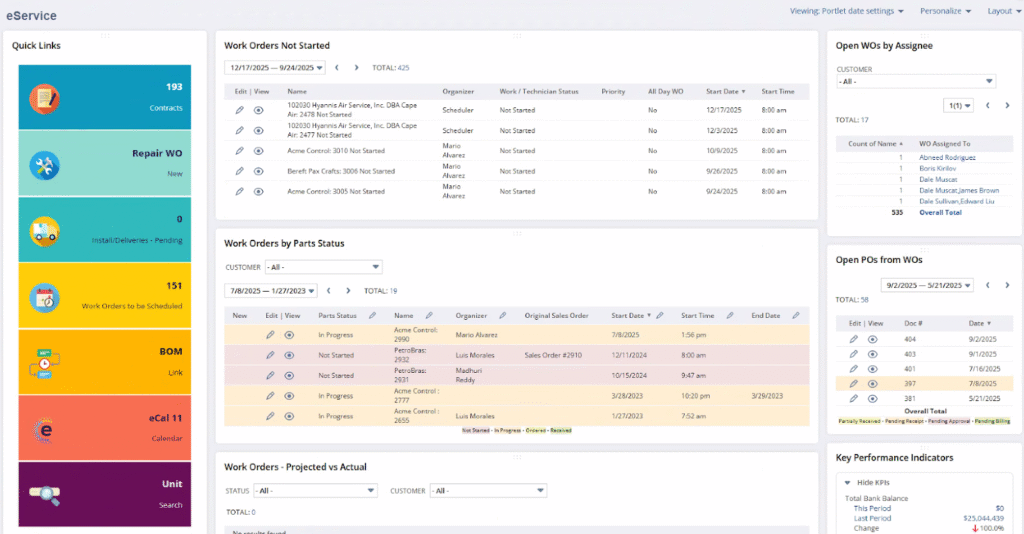Open Status dropdown in Projected vs Actual

click(315, 491)
